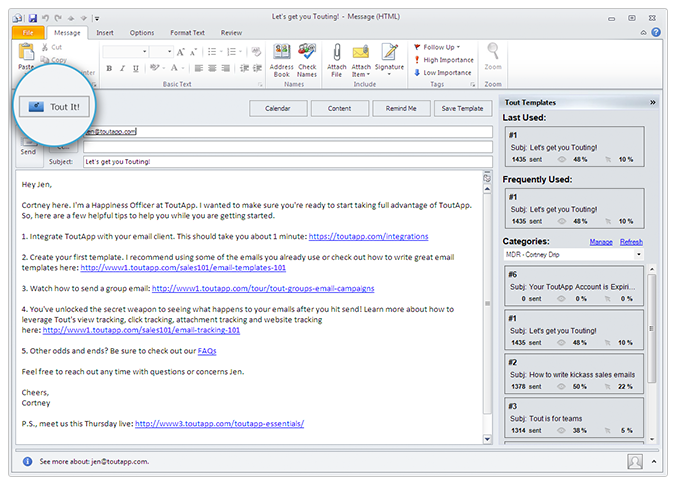678x488 pixels.
Task: Click the Manage categories link
Action: [x=601, y=242]
